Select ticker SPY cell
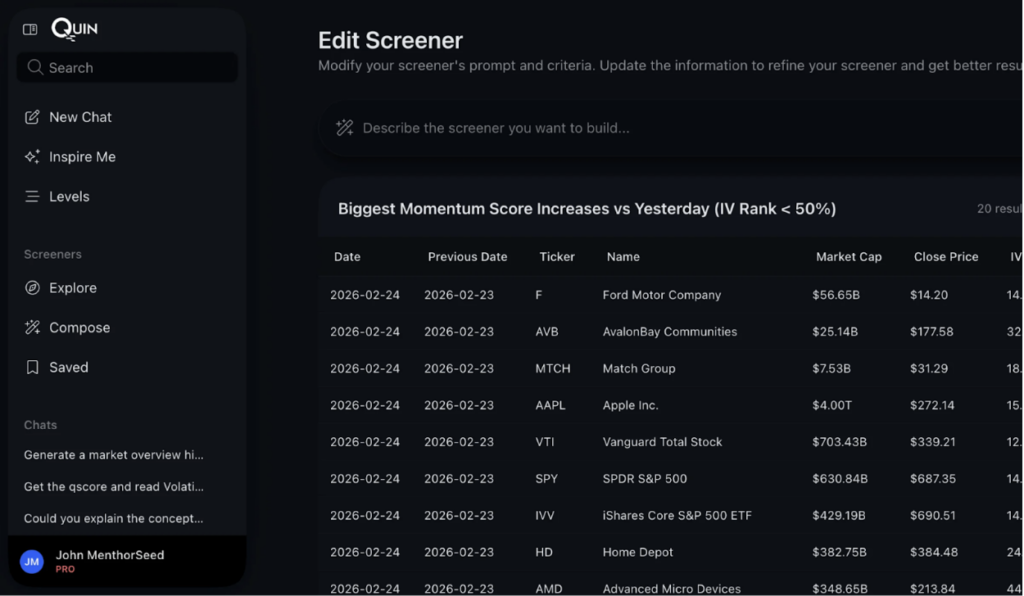Screen dimensions: 1024x596 (547, 479)
